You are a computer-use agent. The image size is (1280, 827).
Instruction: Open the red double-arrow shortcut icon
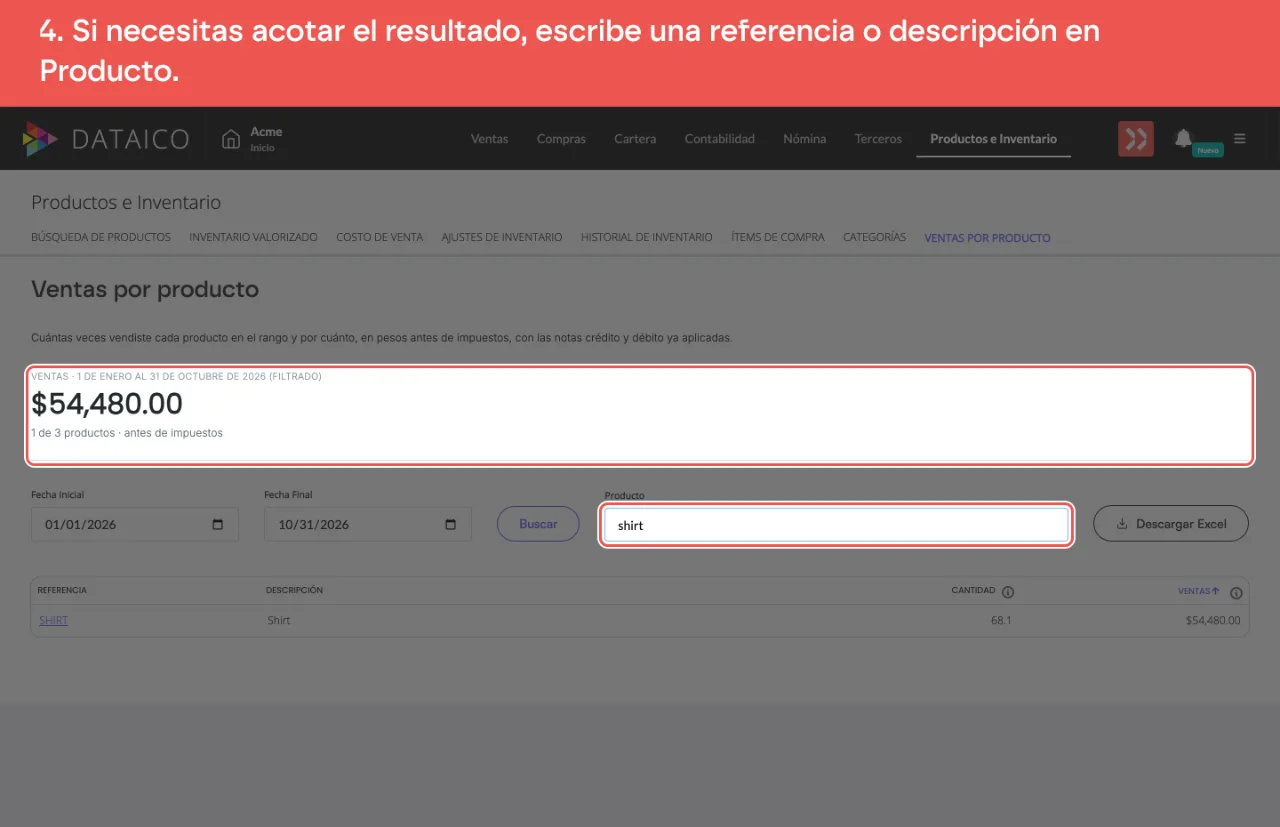(1136, 139)
